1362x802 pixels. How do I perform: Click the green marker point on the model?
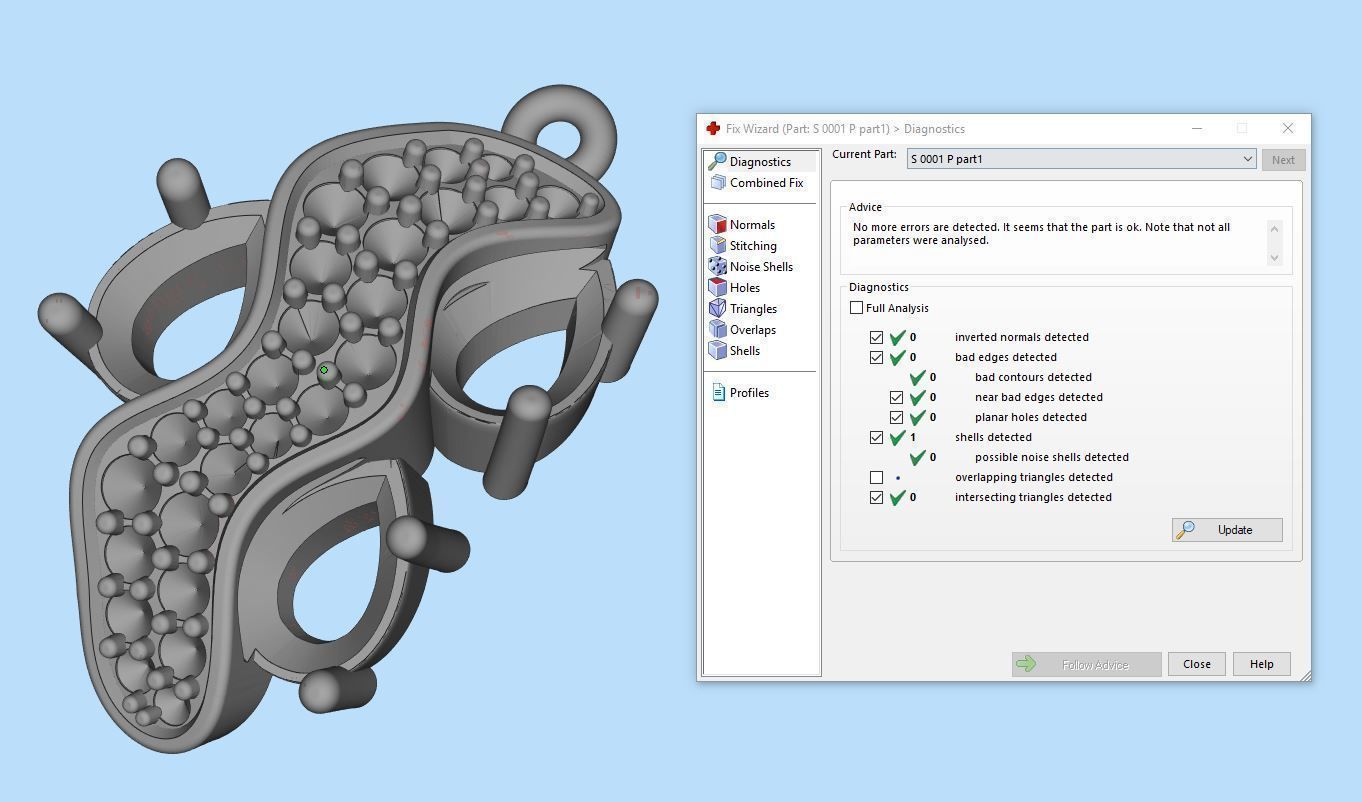[324, 370]
